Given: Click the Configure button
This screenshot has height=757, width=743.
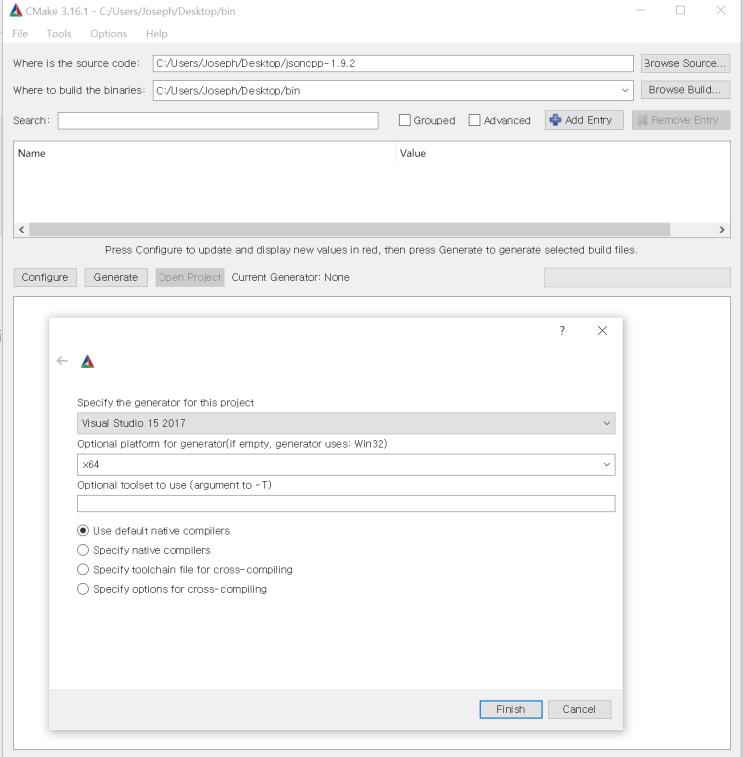Looking at the screenshot, I should (45, 278).
